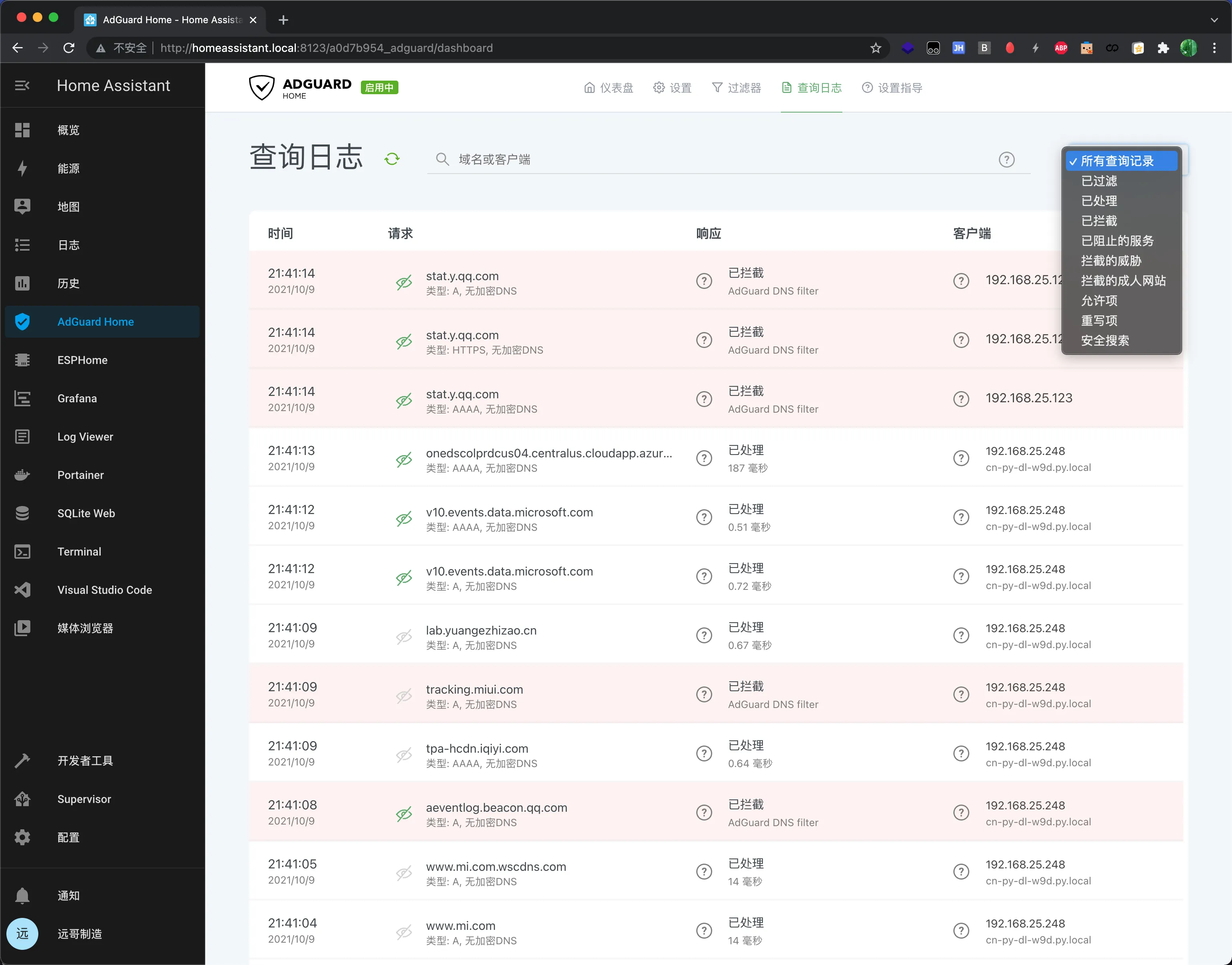The width and height of the screenshot is (1232, 965).
Task: Open the 媒体浏览器 media browser
Action: [x=102, y=628]
